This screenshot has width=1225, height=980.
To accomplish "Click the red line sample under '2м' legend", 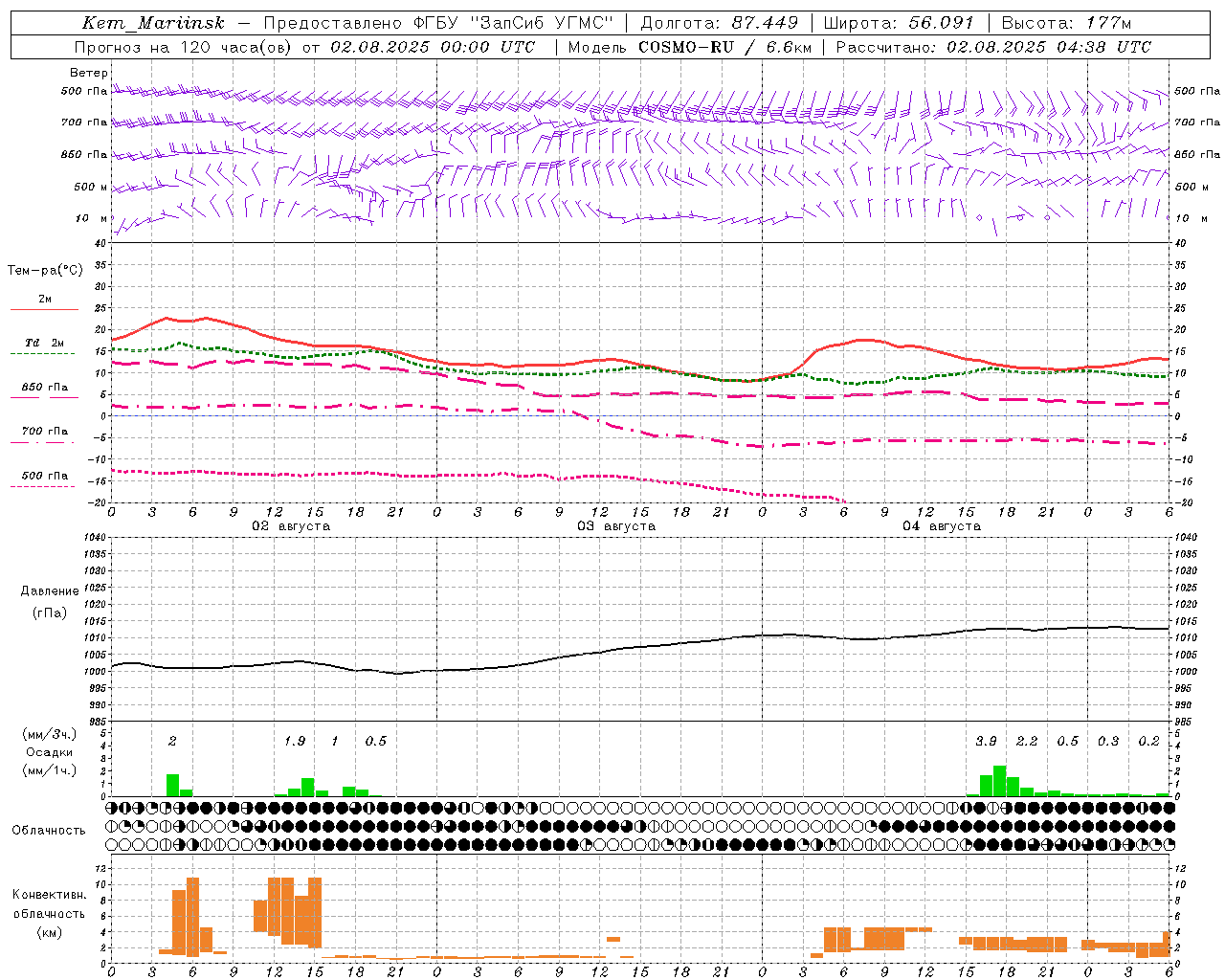I will point(44,309).
